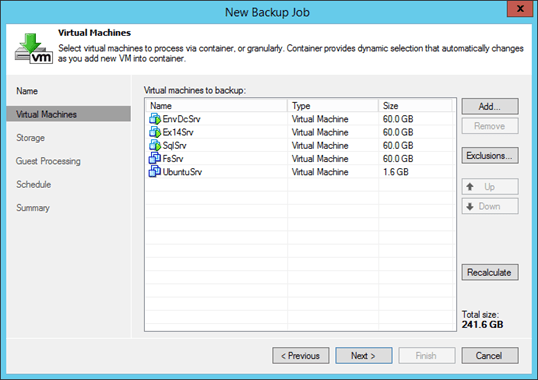Sort the list by the Name column
This screenshot has width=538, height=380.
click(217, 106)
